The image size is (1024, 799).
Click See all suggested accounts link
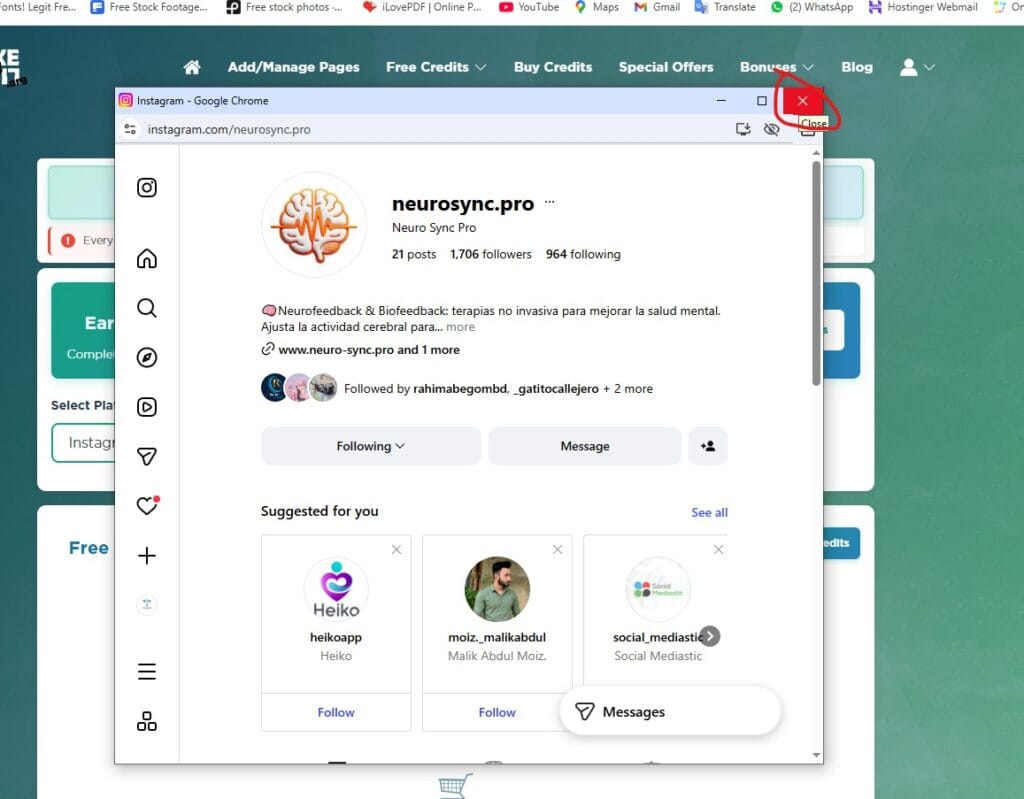[x=709, y=512]
